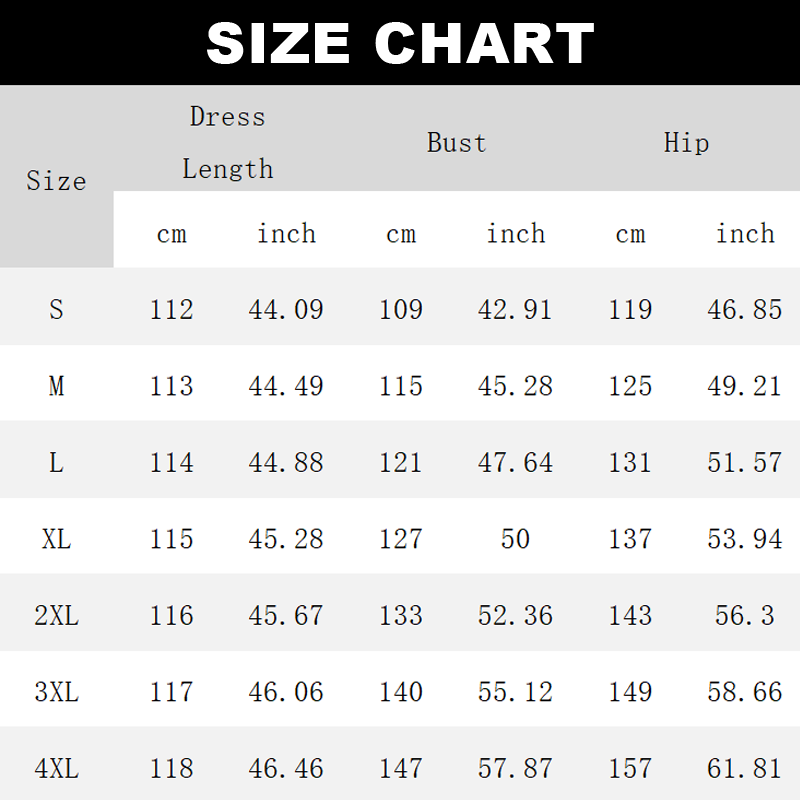
Task: Click the M bust cm value 115
Action: click(x=401, y=386)
